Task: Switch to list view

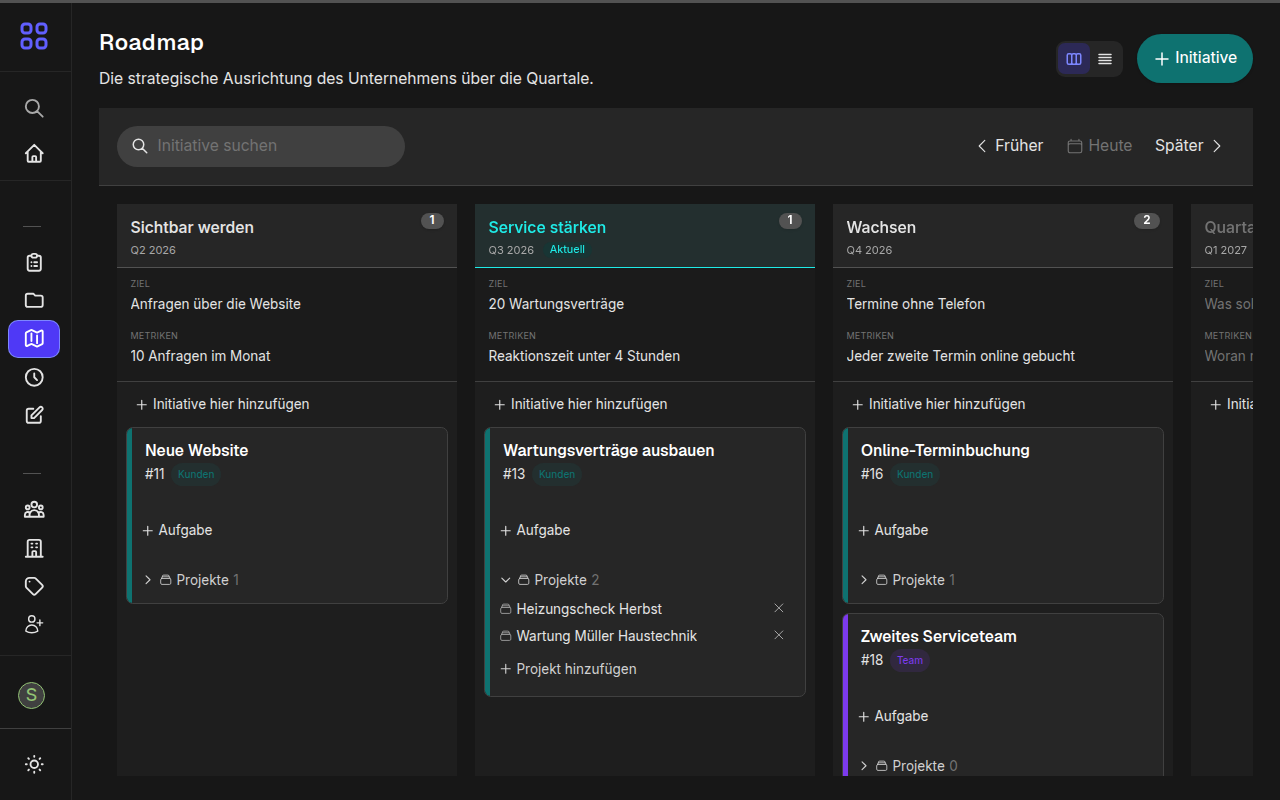Action: [1105, 59]
